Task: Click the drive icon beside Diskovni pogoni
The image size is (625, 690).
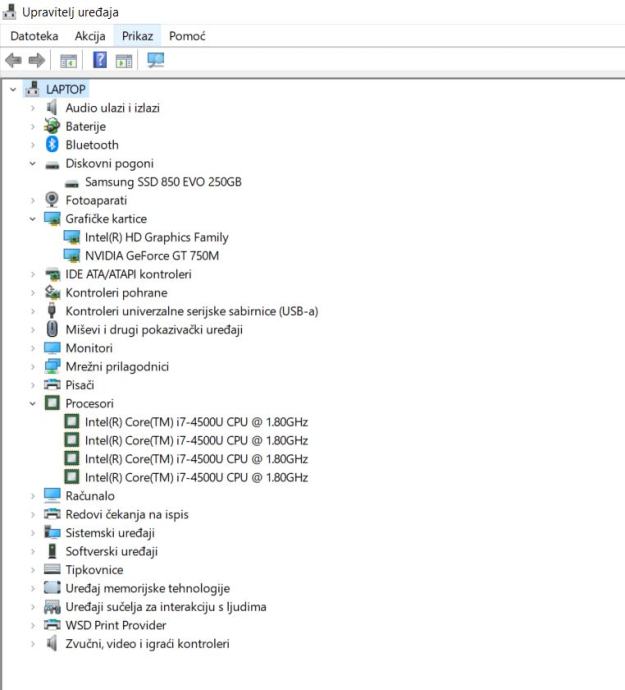Action: click(52, 165)
